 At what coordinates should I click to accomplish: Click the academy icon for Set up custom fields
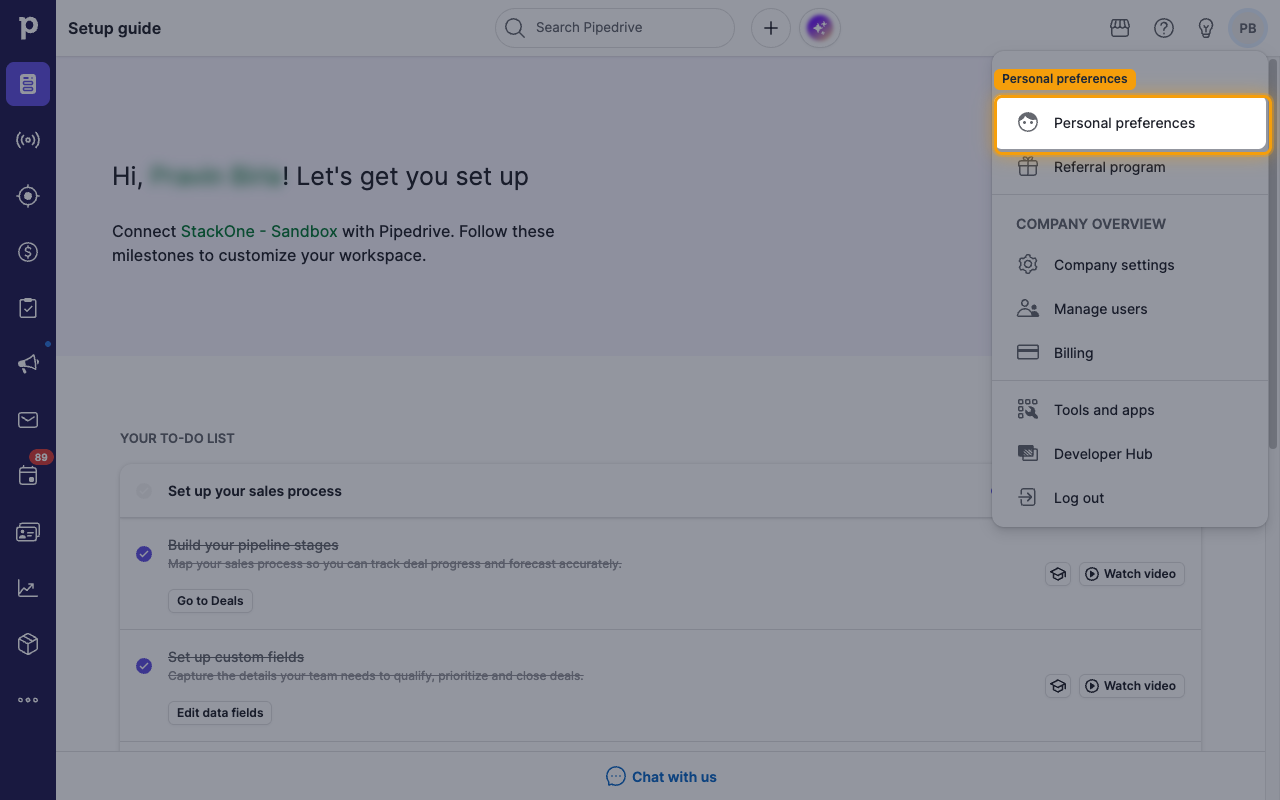(x=1058, y=686)
